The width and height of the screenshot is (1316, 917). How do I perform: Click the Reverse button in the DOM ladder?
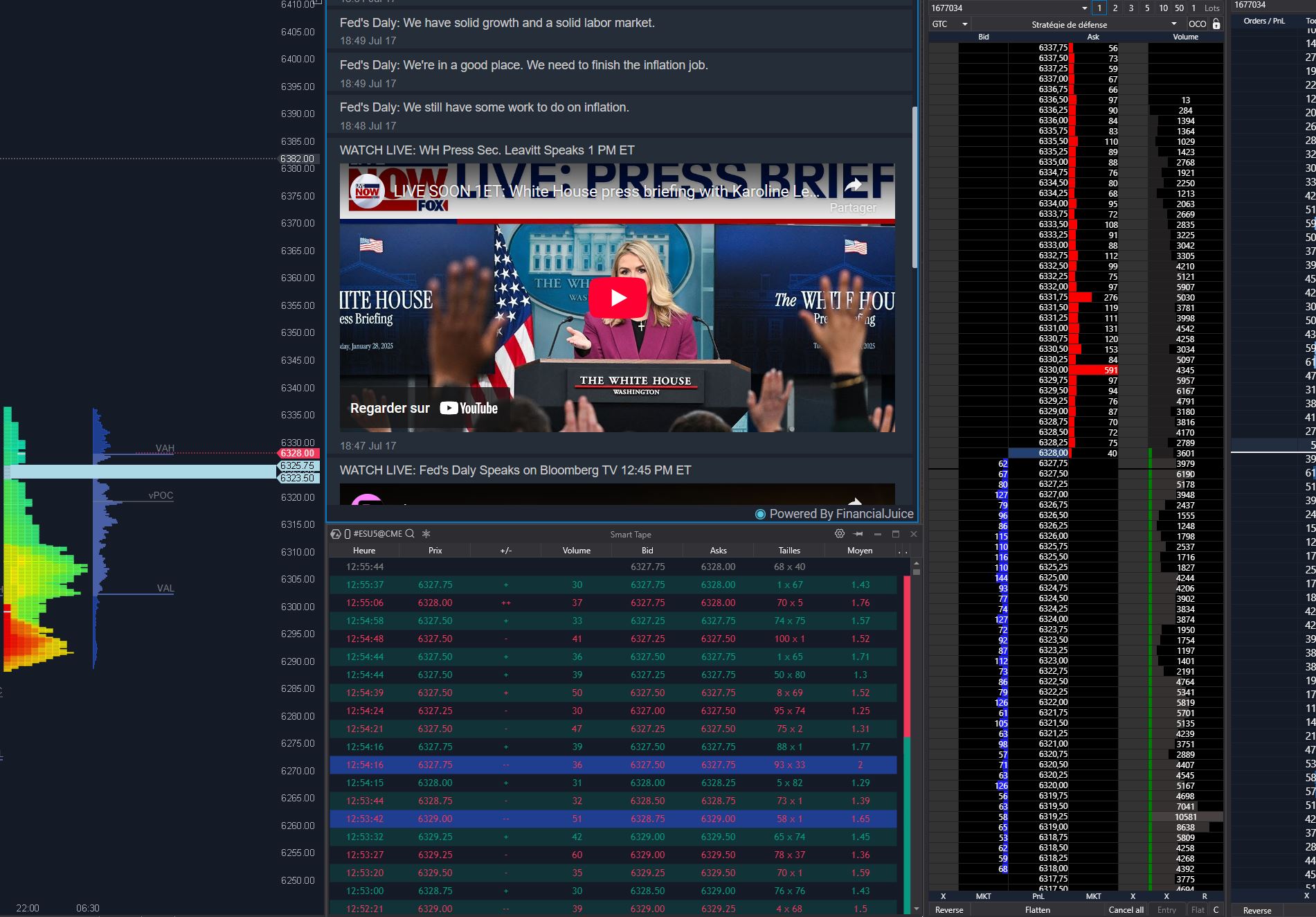point(949,910)
